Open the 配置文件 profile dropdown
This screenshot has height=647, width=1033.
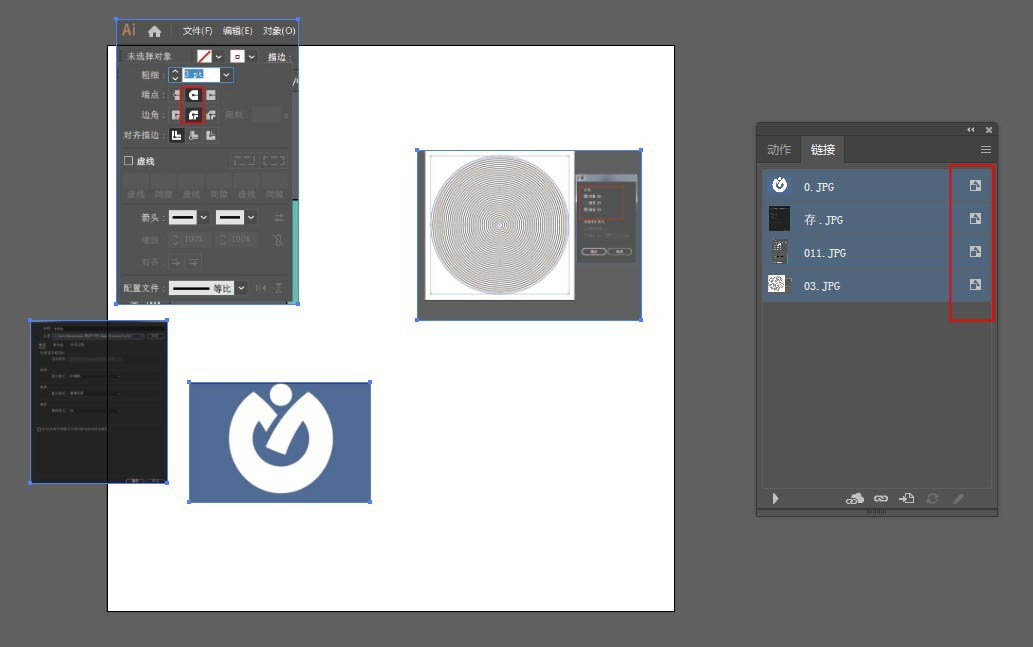click(x=242, y=288)
